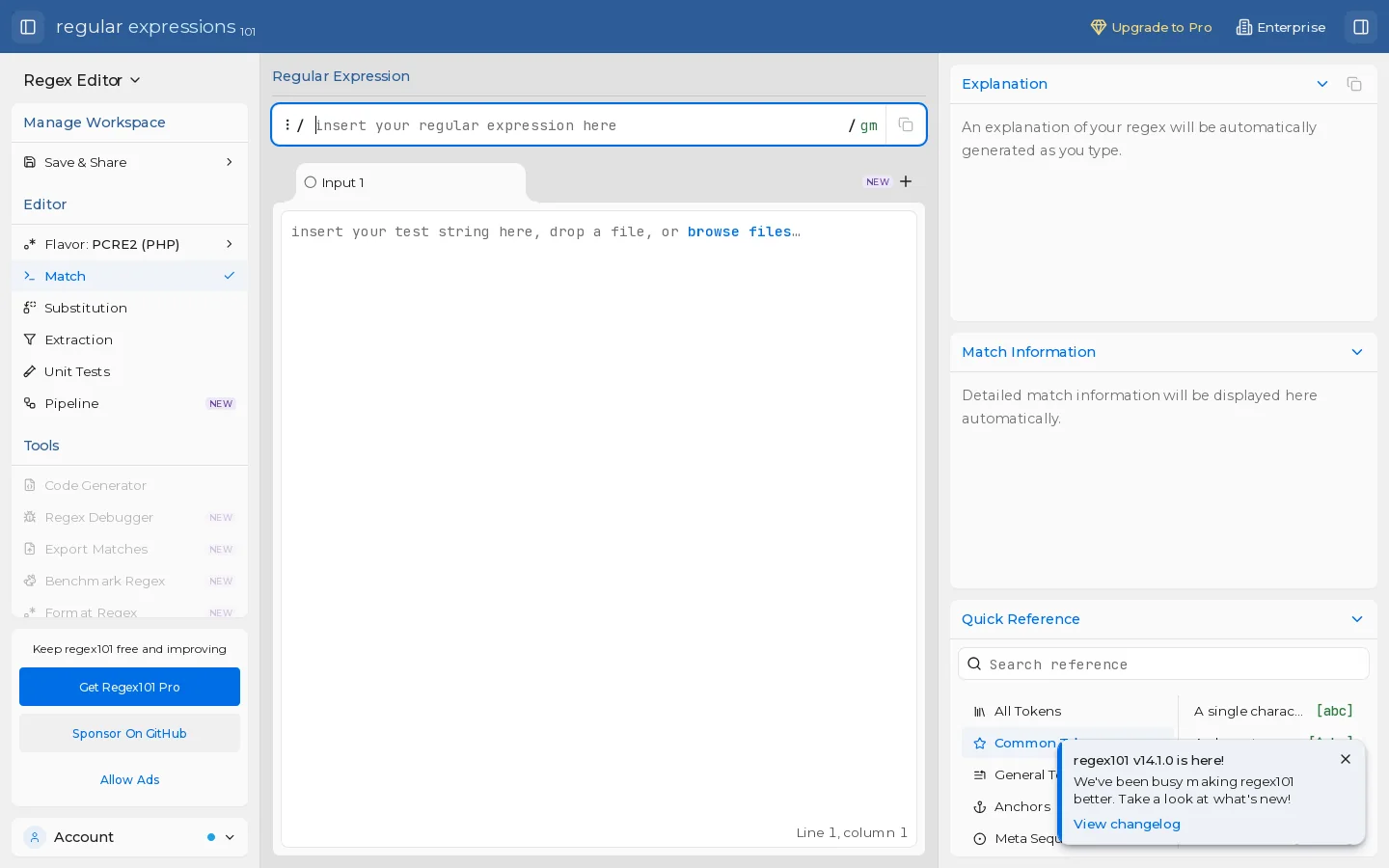This screenshot has height=868, width=1389.
Task: Focus the regular expression input field
Action: click(x=579, y=125)
